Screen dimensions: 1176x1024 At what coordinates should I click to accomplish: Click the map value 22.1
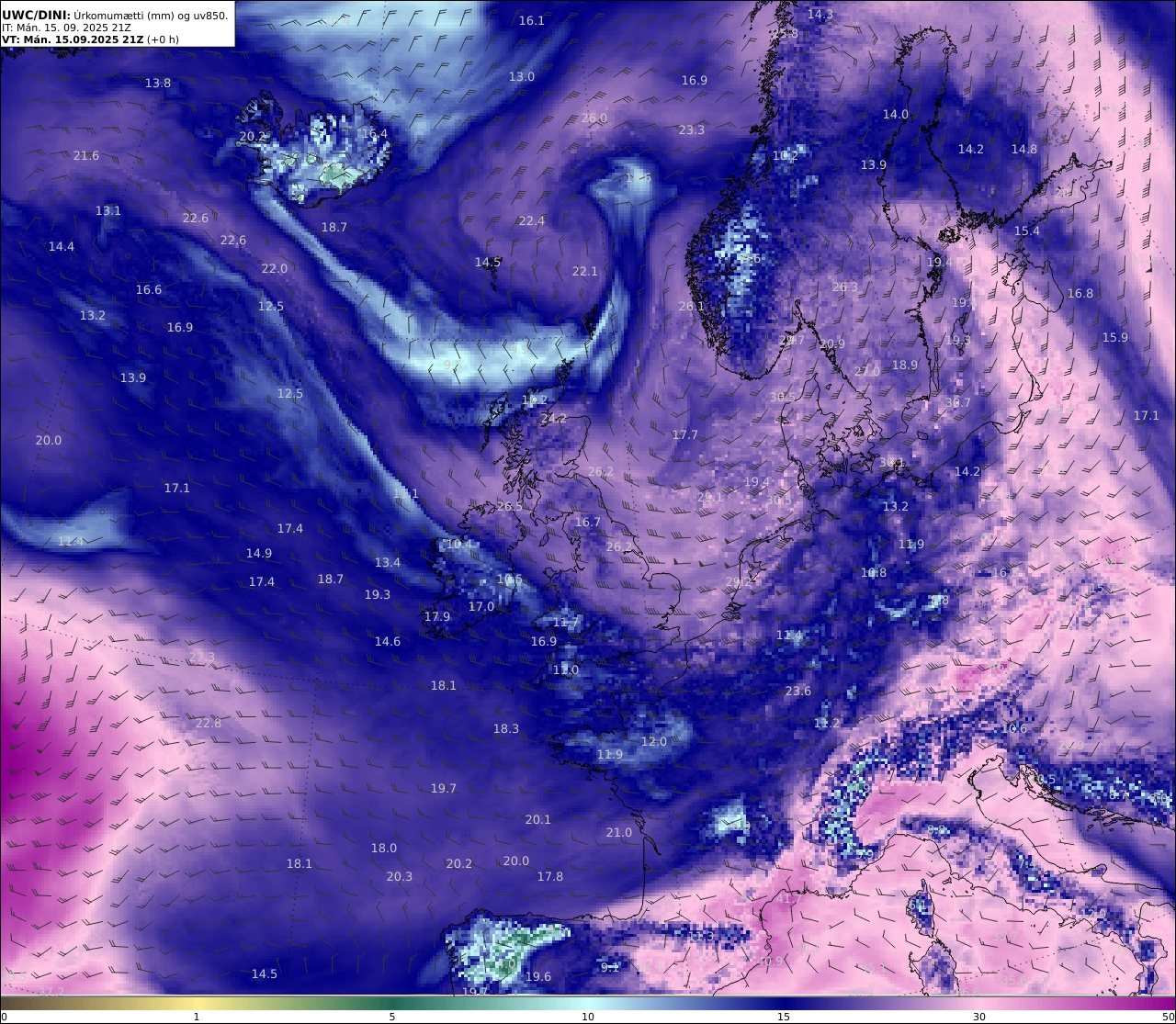click(585, 271)
